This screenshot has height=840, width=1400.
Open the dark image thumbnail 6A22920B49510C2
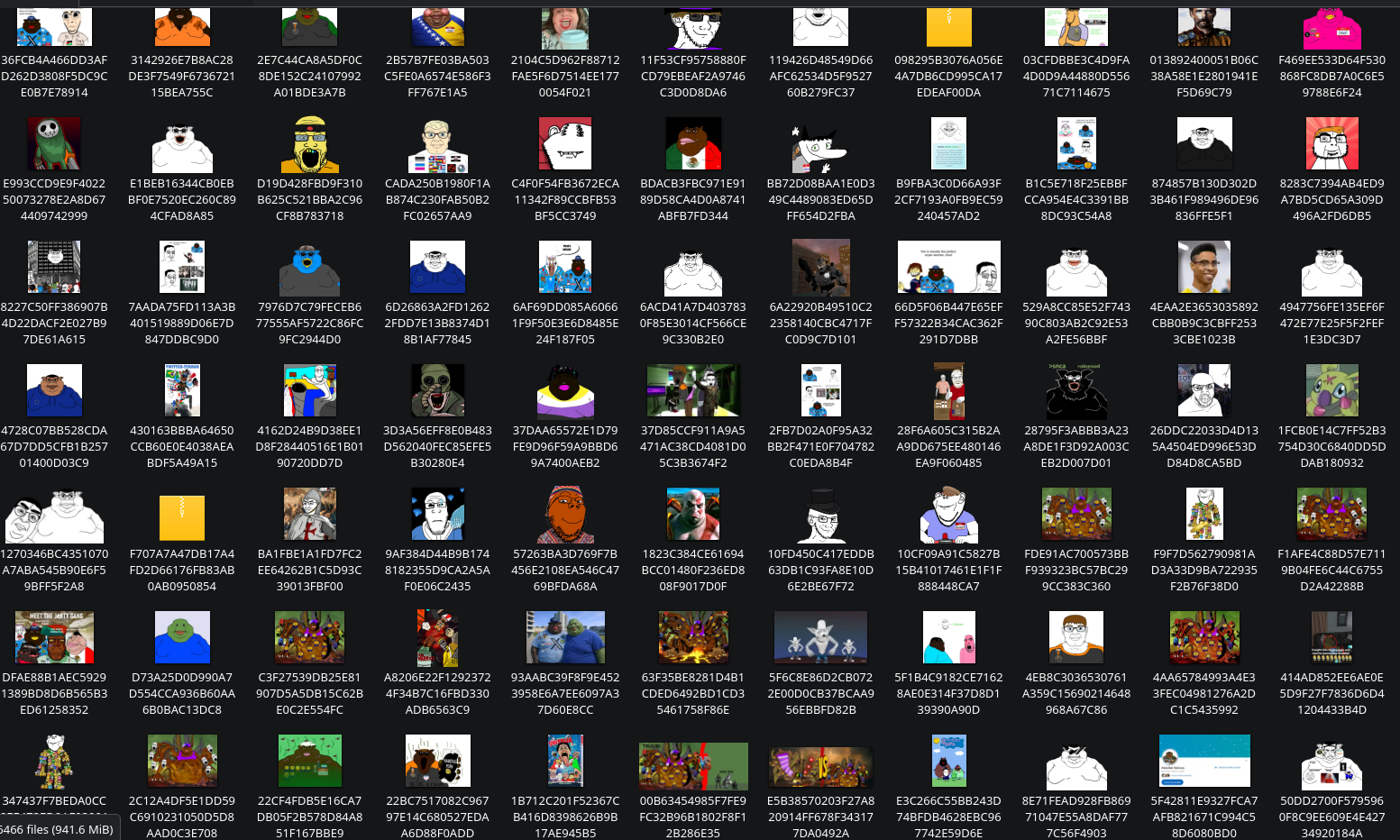(x=820, y=268)
